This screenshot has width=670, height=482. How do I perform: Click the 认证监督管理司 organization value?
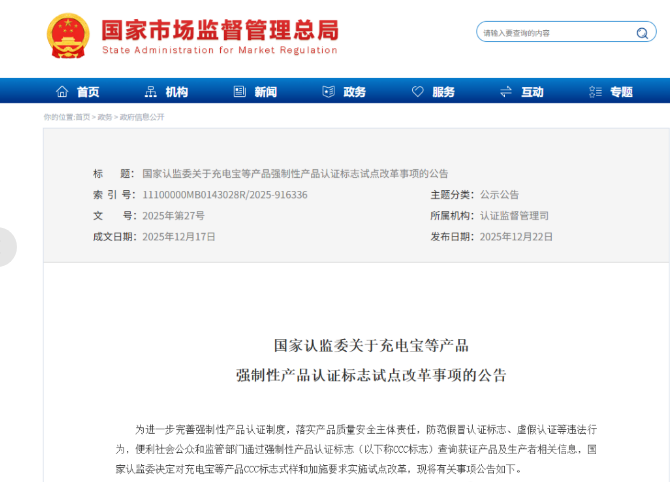(x=514, y=215)
